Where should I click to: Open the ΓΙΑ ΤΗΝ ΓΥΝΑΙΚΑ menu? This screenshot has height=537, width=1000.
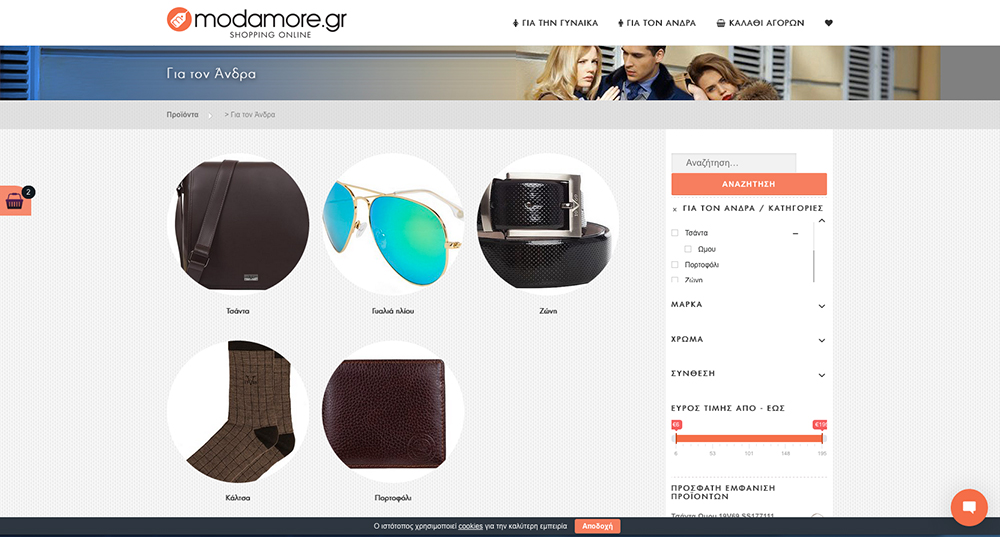coord(555,23)
